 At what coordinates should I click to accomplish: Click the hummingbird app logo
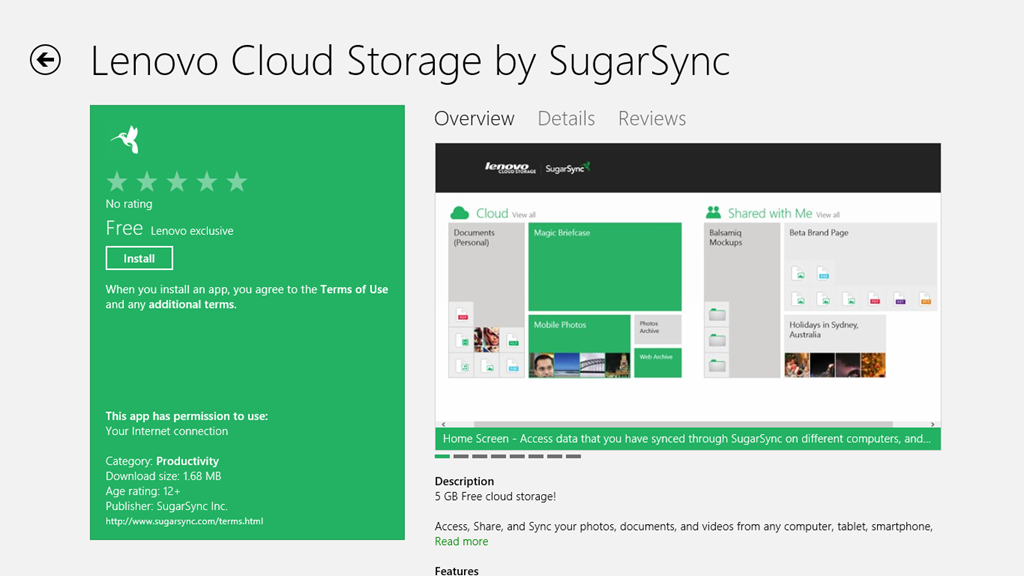(x=125, y=140)
